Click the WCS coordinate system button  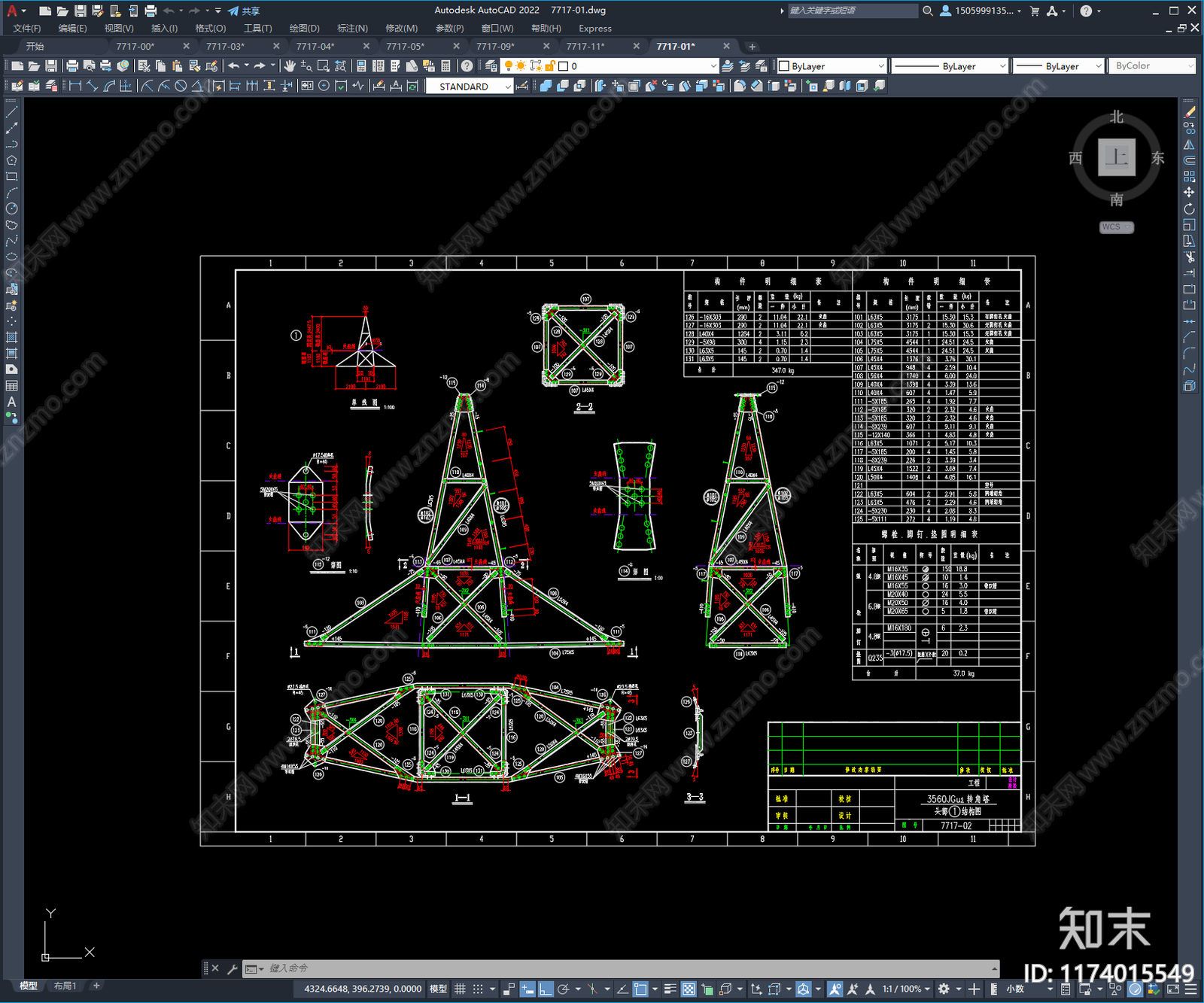(x=1116, y=227)
